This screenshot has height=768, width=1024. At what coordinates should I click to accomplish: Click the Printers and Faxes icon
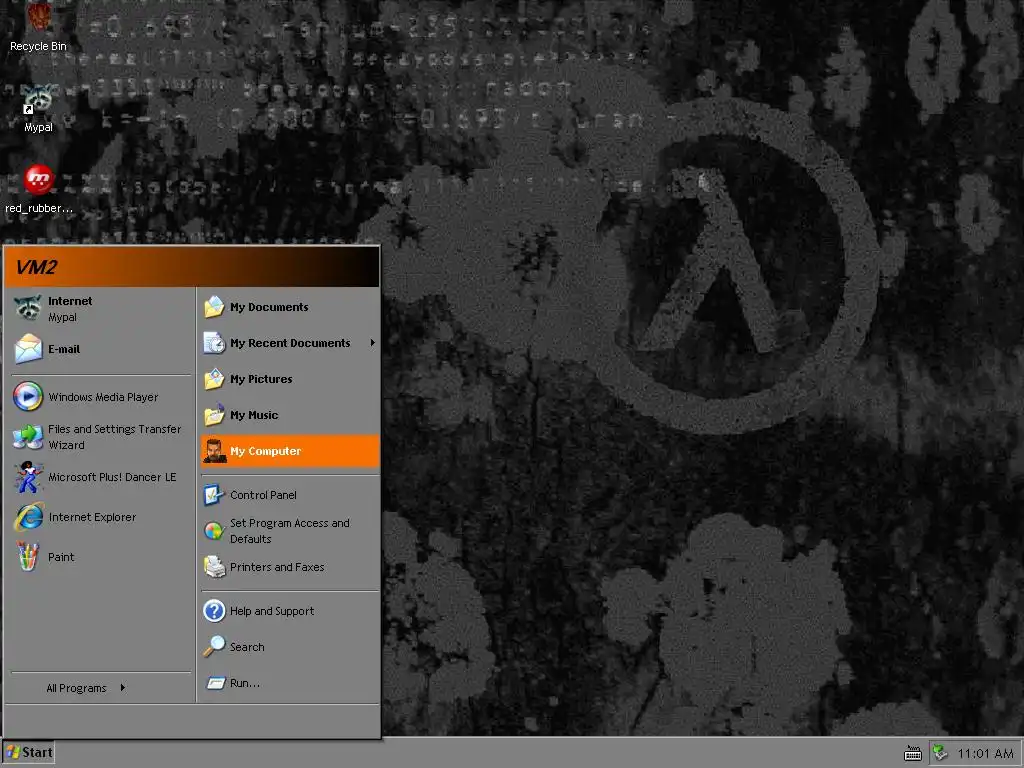point(214,567)
